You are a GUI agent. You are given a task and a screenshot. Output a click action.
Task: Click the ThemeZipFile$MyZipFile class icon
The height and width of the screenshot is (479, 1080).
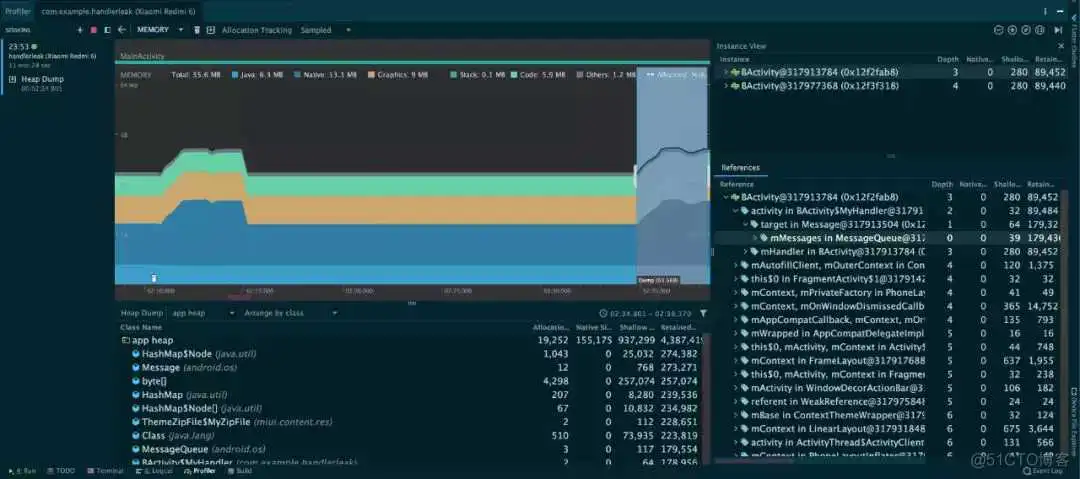click(136, 422)
